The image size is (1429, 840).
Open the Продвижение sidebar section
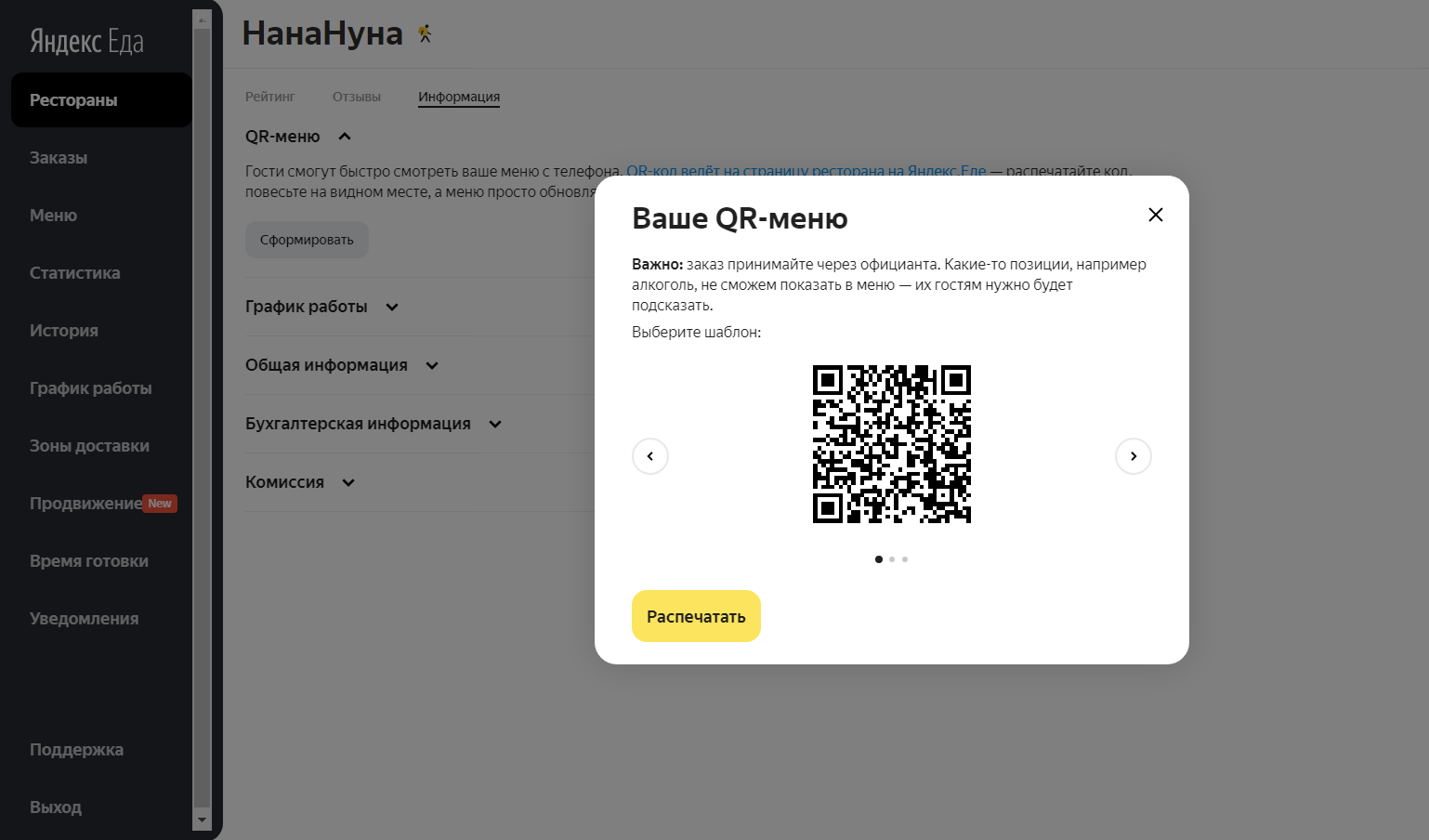(85, 504)
